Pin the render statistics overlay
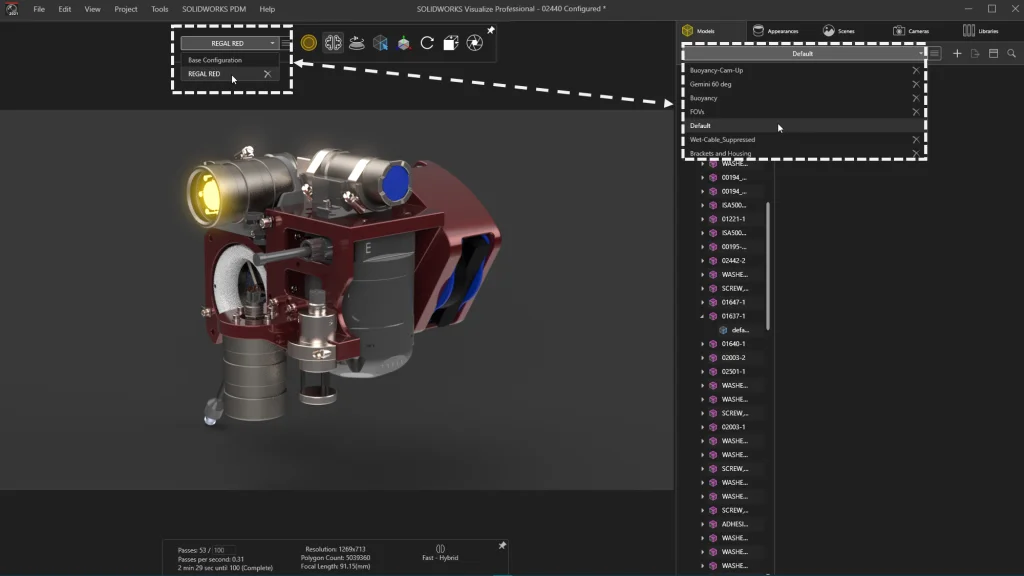This screenshot has height=576, width=1024. point(501,543)
